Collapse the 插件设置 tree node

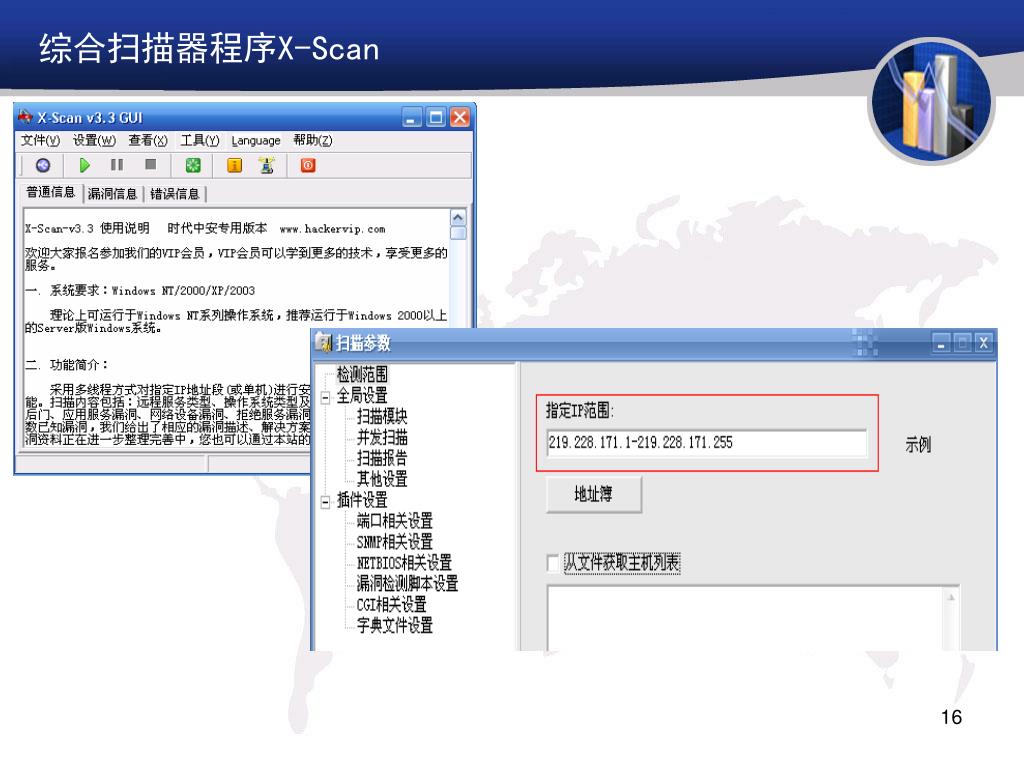pos(325,502)
